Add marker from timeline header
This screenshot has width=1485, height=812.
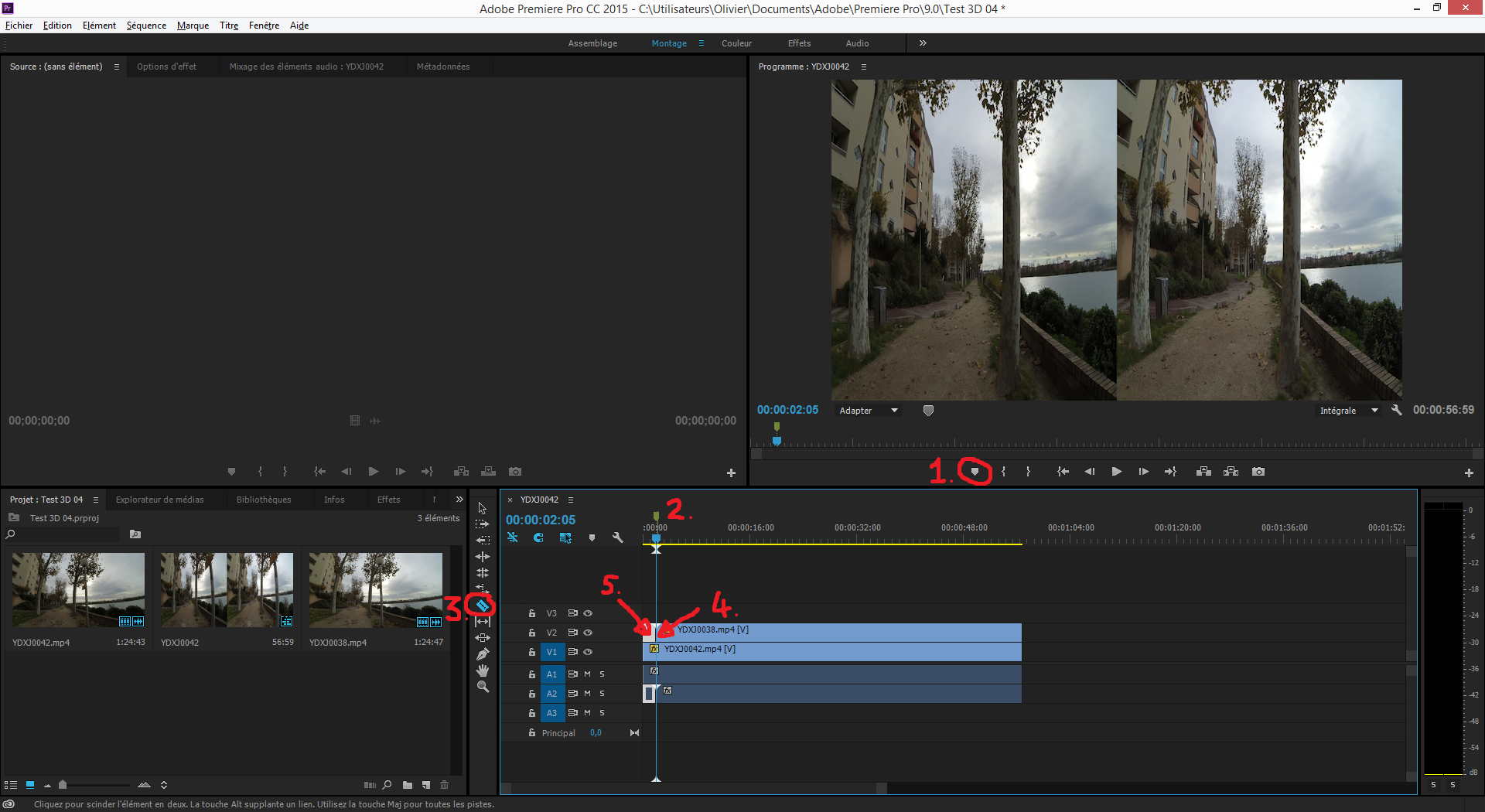pyautogui.click(x=592, y=537)
